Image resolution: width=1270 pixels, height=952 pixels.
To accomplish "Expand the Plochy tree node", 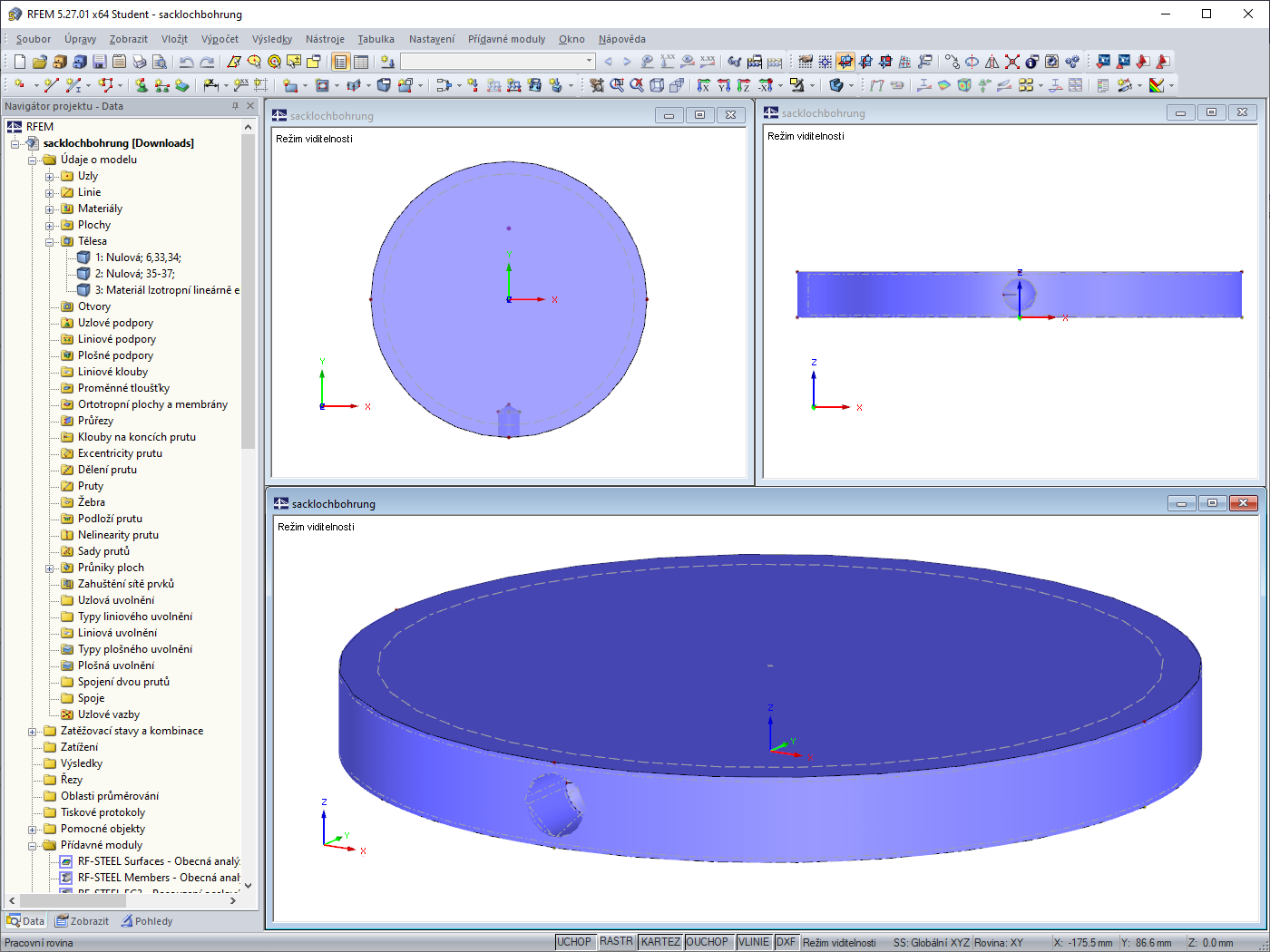I will (x=50, y=225).
